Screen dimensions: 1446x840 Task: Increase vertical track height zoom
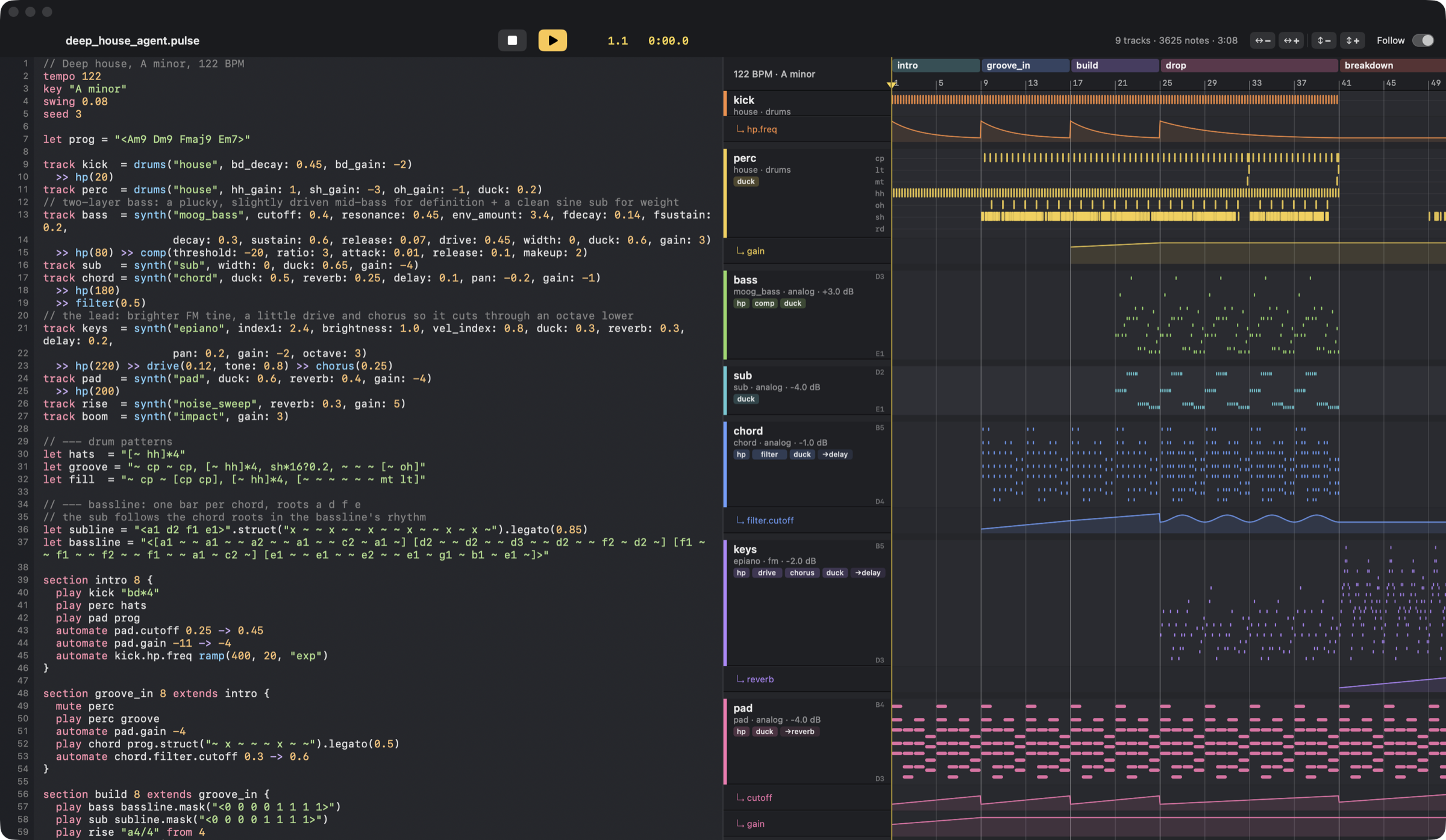pyautogui.click(x=1353, y=40)
